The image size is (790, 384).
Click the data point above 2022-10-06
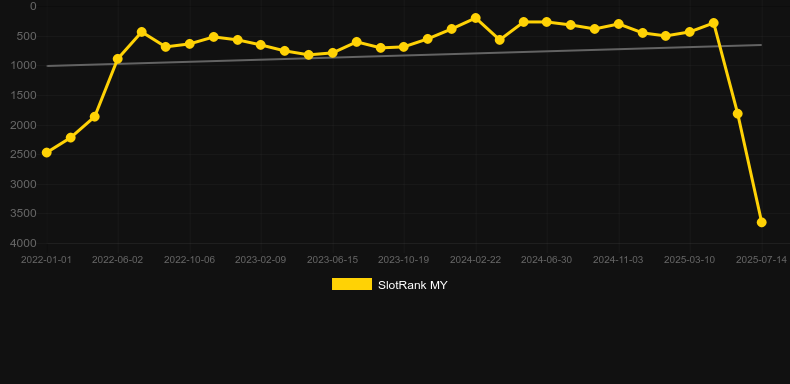(189, 44)
